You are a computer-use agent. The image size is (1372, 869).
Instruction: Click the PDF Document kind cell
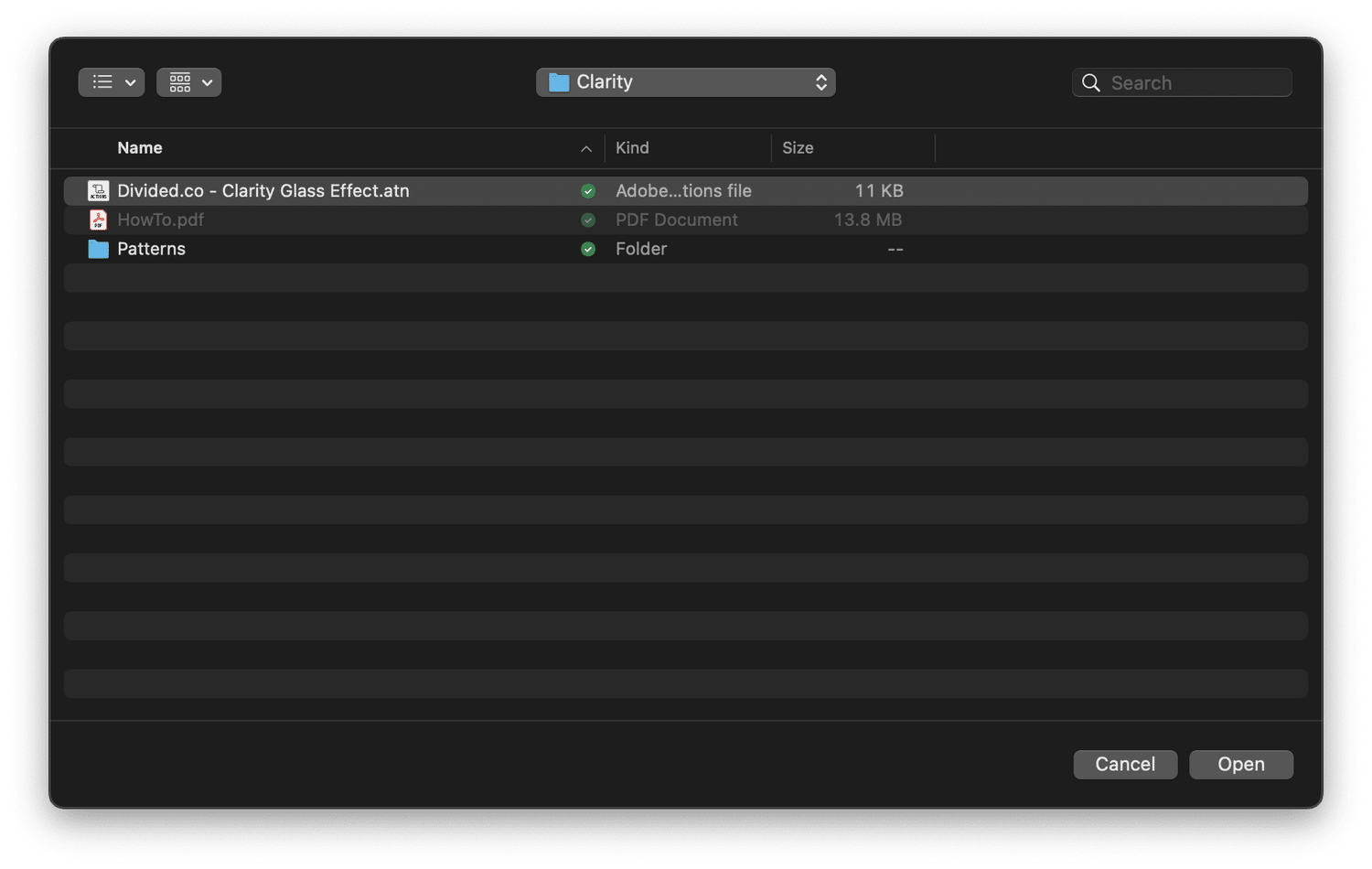677,220
